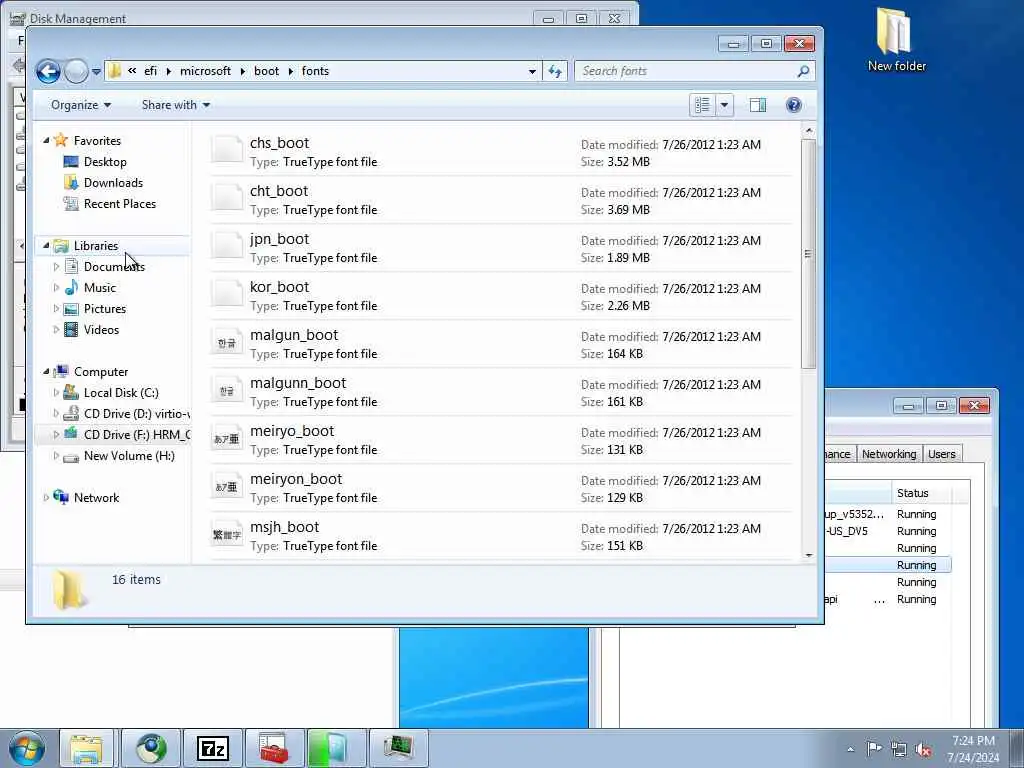Select the boot breadcrumb segment
1024x768 pixels.
pos(266,71)
